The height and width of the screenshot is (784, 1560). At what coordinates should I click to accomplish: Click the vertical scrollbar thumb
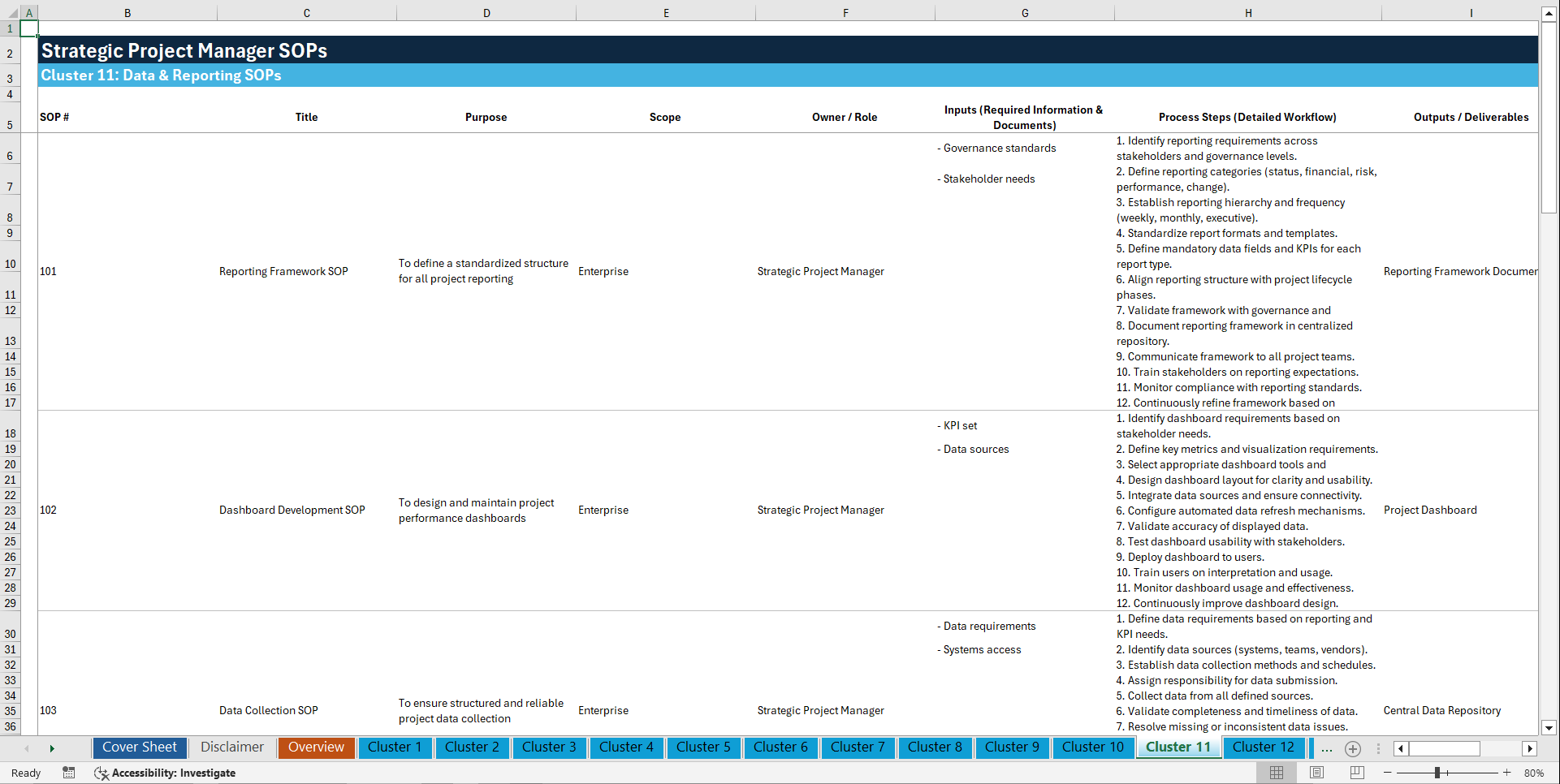[1549, 118]
